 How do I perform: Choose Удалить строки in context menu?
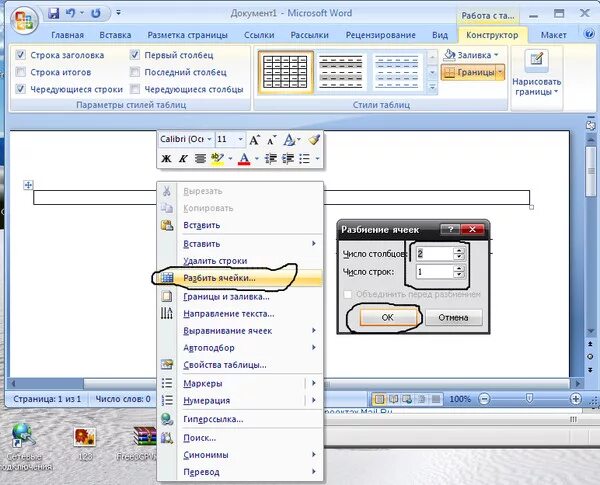(240, 261)
